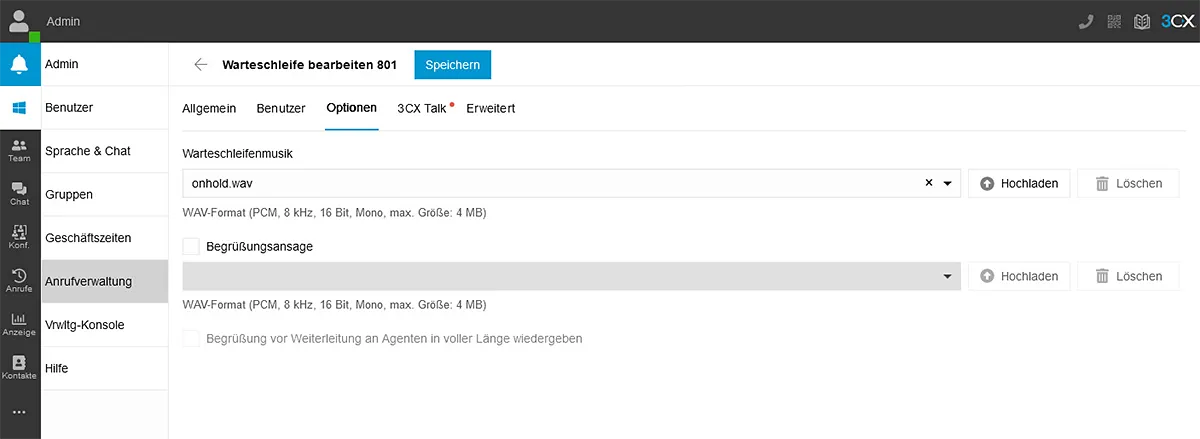Click the phone dialer icon in header

coord(1086,21)
